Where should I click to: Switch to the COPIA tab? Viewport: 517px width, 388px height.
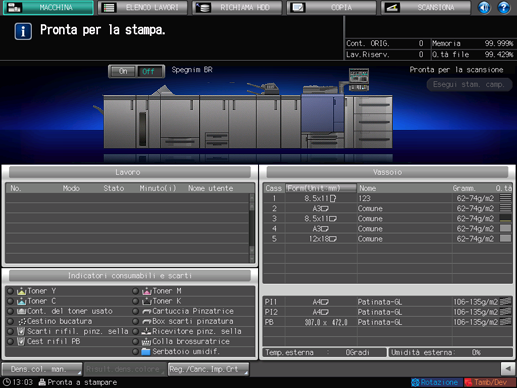[x=331, y=8]
